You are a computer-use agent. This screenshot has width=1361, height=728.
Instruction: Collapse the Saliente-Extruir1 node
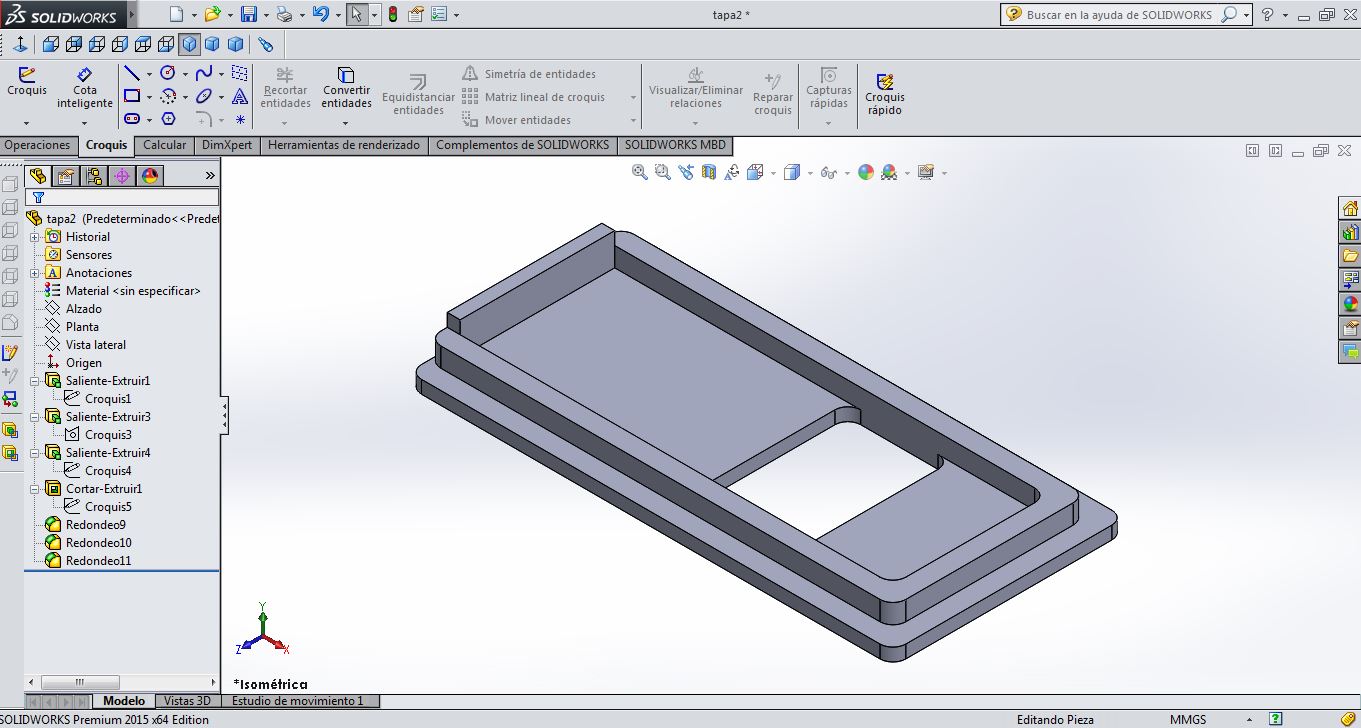(x=35, y=381)
